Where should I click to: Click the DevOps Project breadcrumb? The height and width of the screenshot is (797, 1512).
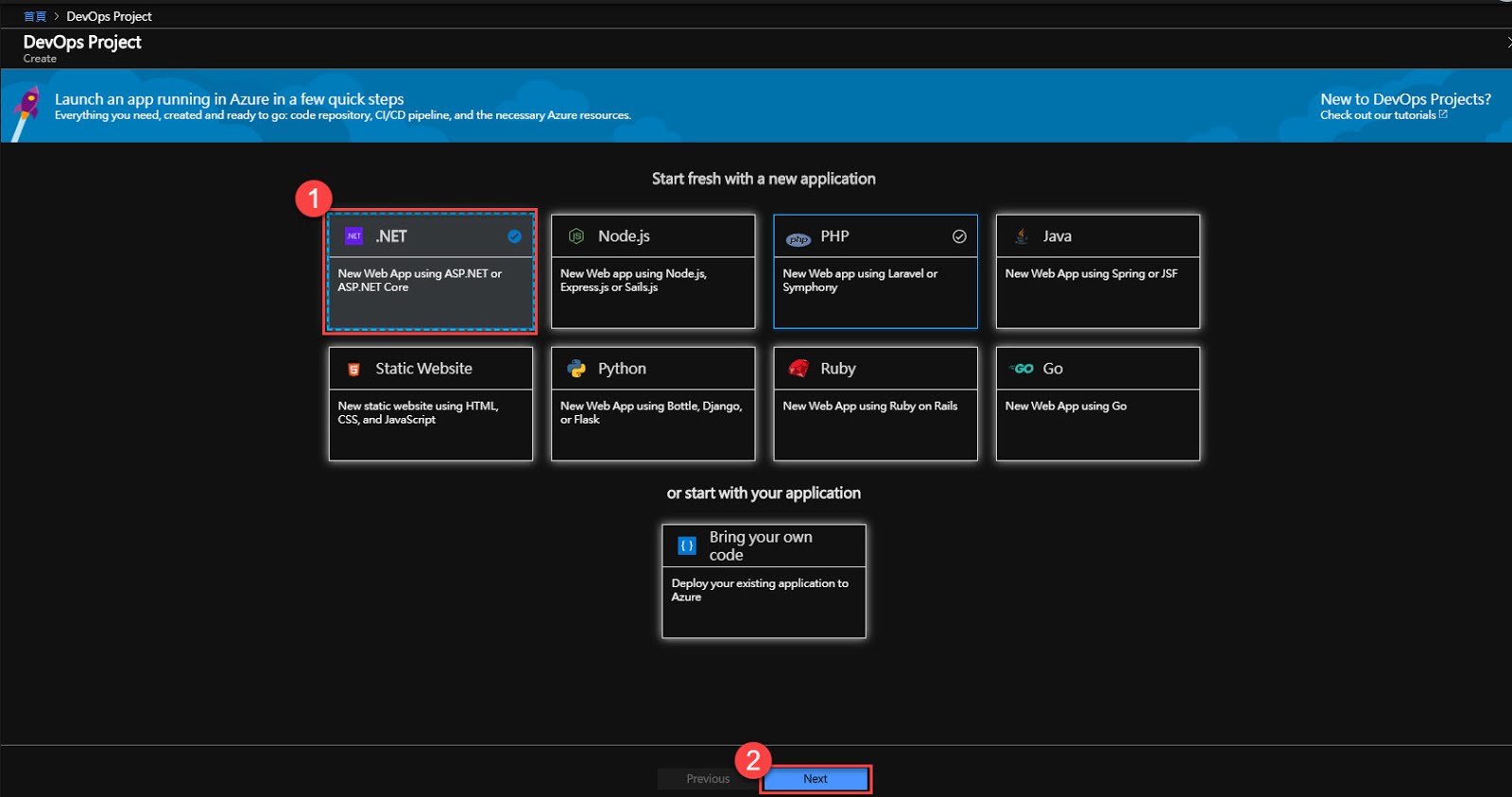[109, 16]
